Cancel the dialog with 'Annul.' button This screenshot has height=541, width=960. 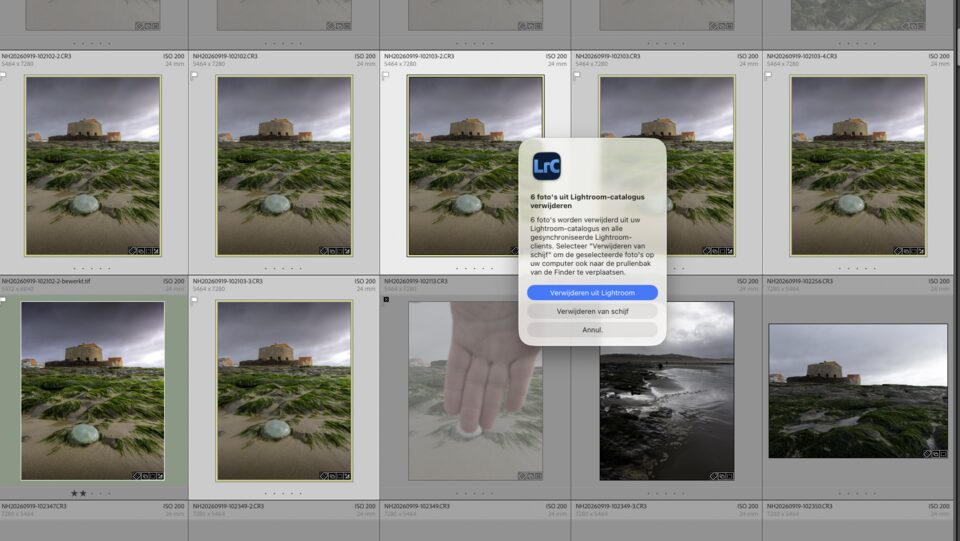pyautogui.click(x=592, y=329)
